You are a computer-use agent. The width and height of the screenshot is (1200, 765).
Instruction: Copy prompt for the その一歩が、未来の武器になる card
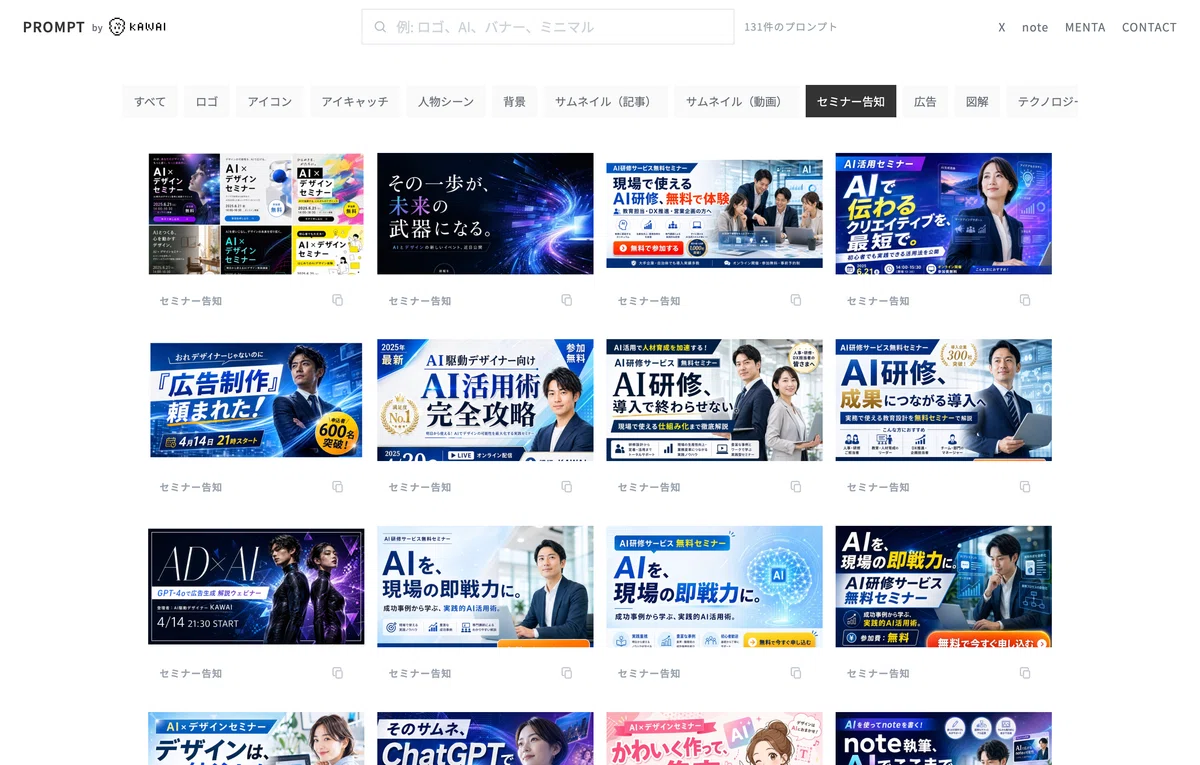[x=566, y=300]
